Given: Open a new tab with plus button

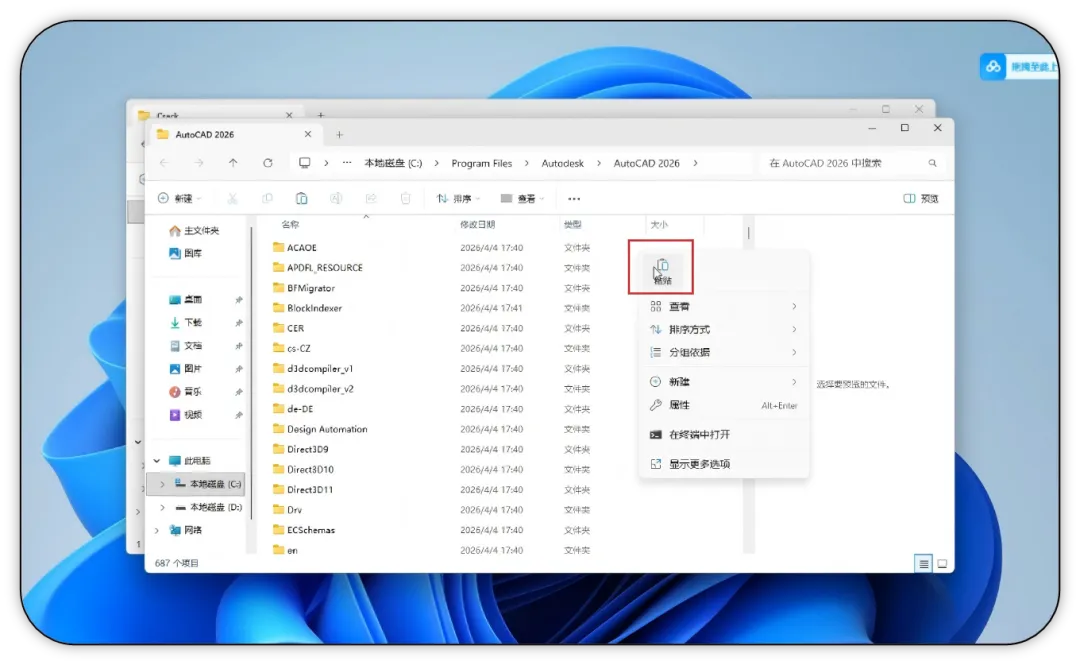Looking at the screenshot, I should [x=339, y=134].
